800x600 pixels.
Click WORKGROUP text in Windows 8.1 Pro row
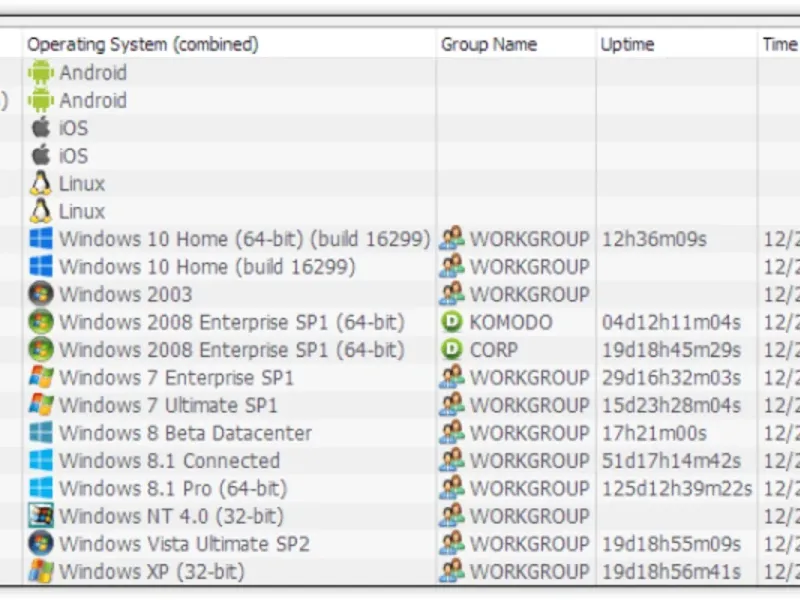[x=530, y=488]
